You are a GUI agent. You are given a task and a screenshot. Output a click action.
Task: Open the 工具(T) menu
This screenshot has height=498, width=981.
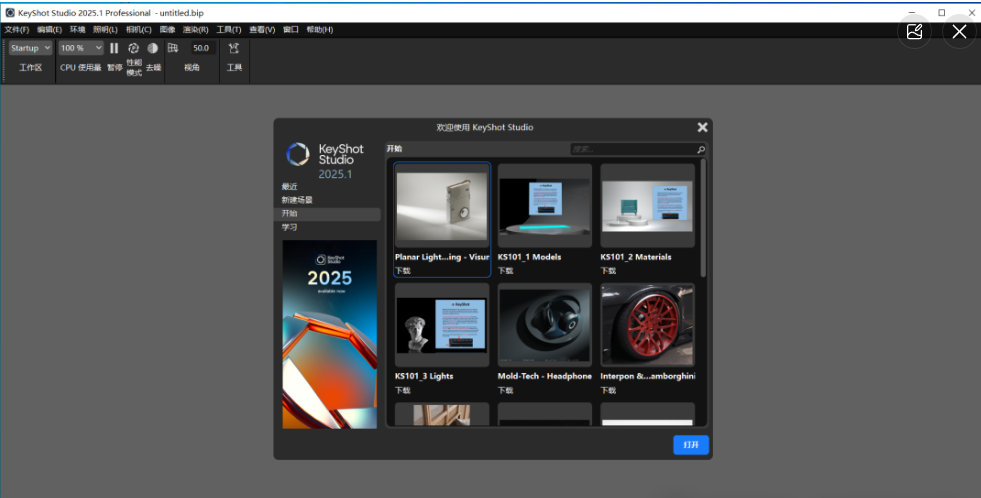[x=229, y=29]
